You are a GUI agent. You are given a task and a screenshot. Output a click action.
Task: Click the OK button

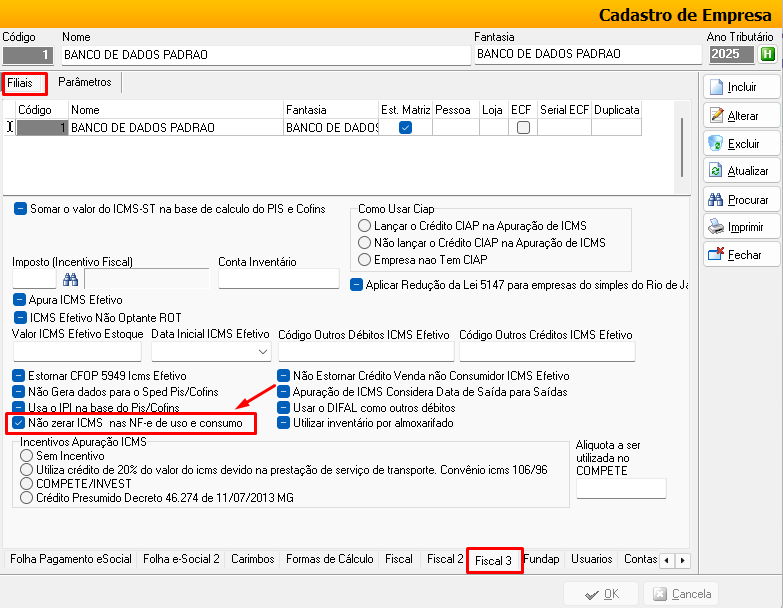point(601,594)
